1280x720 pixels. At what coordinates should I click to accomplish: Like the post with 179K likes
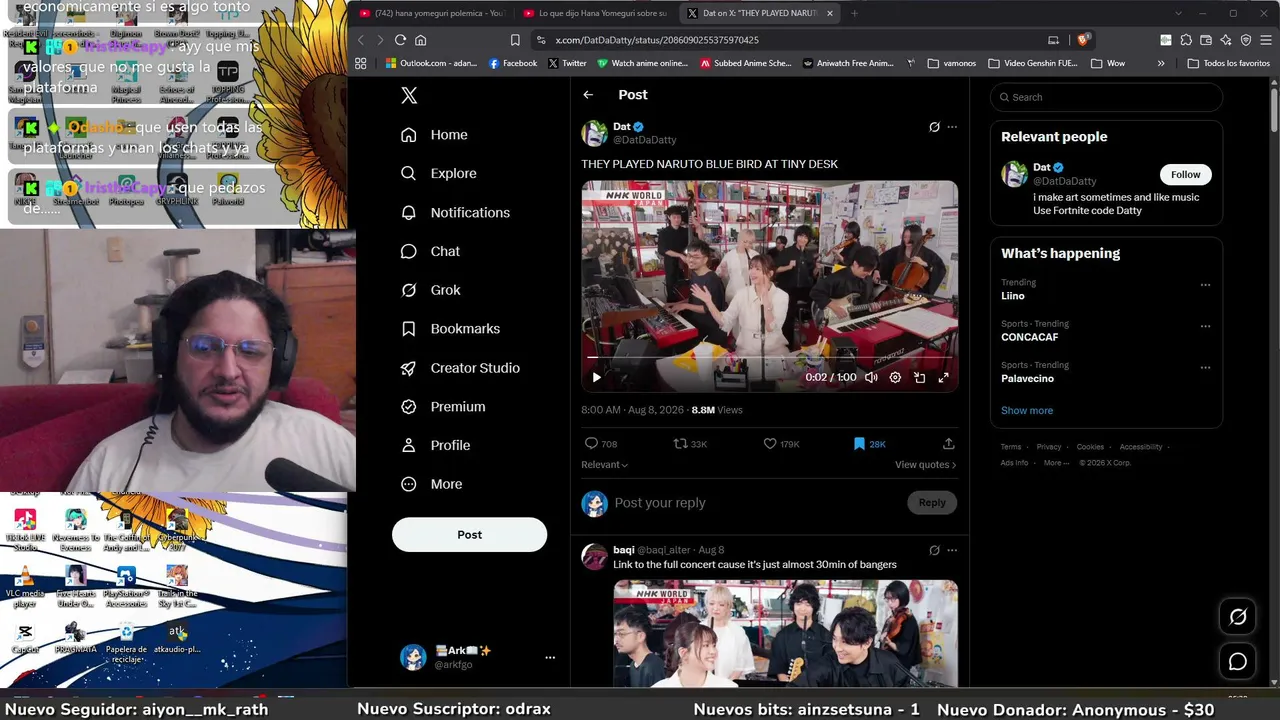pos(770,443)
